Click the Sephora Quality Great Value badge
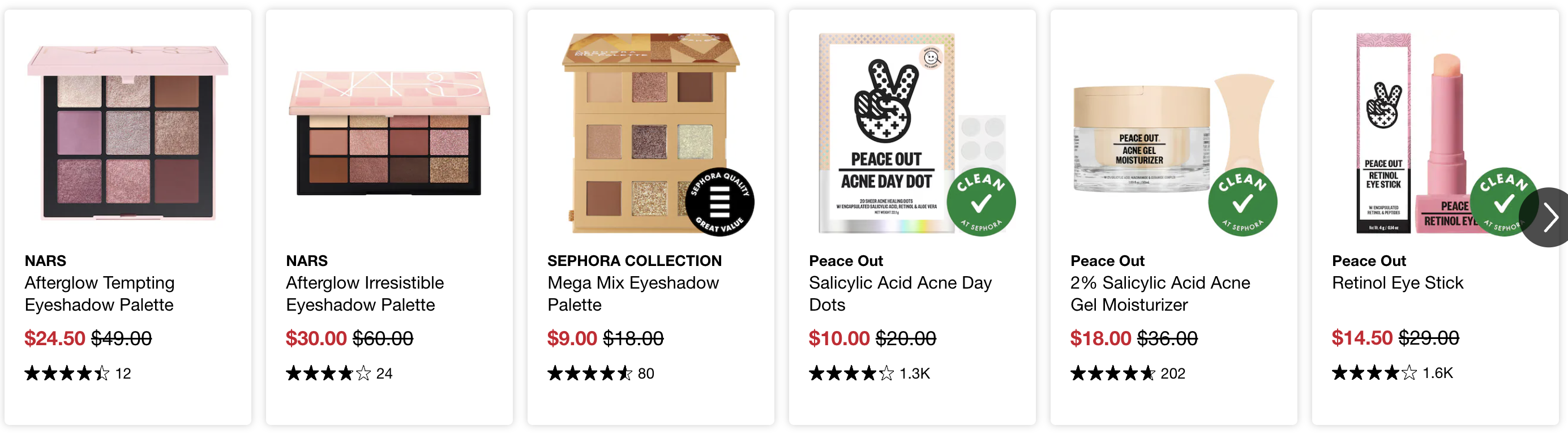Screen dimensions: 1568x438 click(719, 201)
